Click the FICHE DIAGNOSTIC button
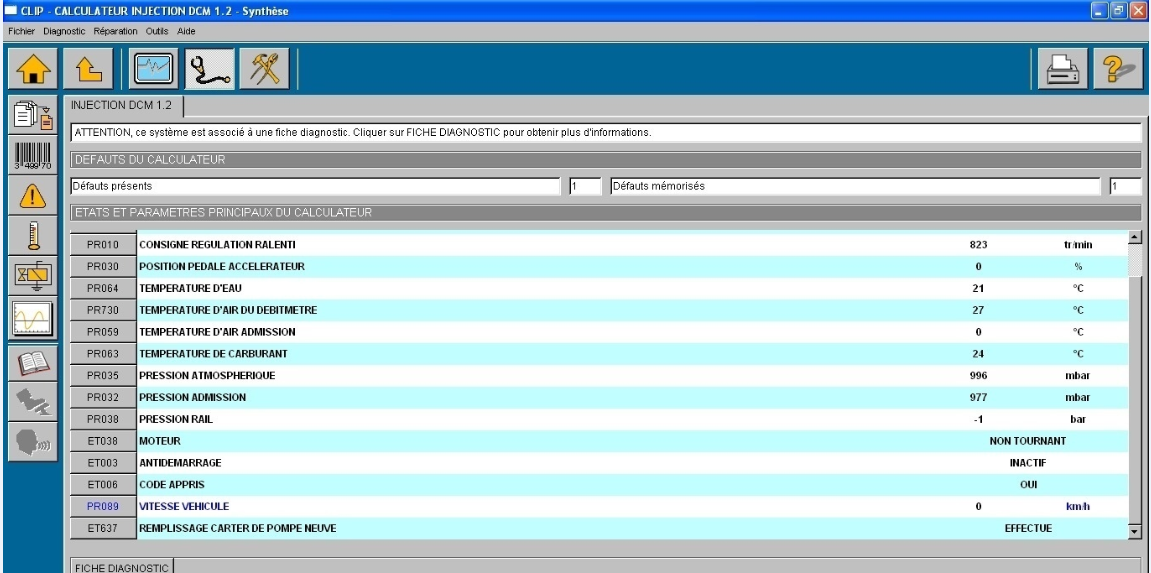This screenshot has width=1151, height=573. [x=121, y=567]
